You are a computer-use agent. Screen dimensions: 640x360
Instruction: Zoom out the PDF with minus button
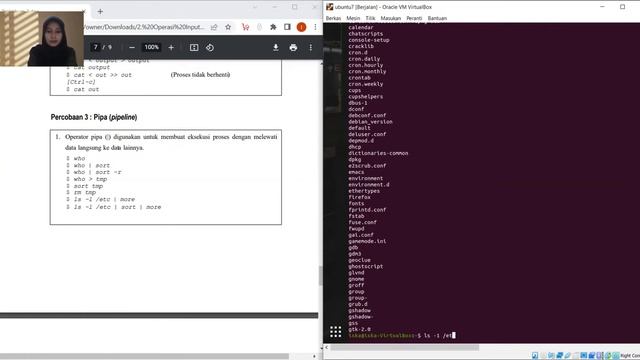(x=132, y=47)
